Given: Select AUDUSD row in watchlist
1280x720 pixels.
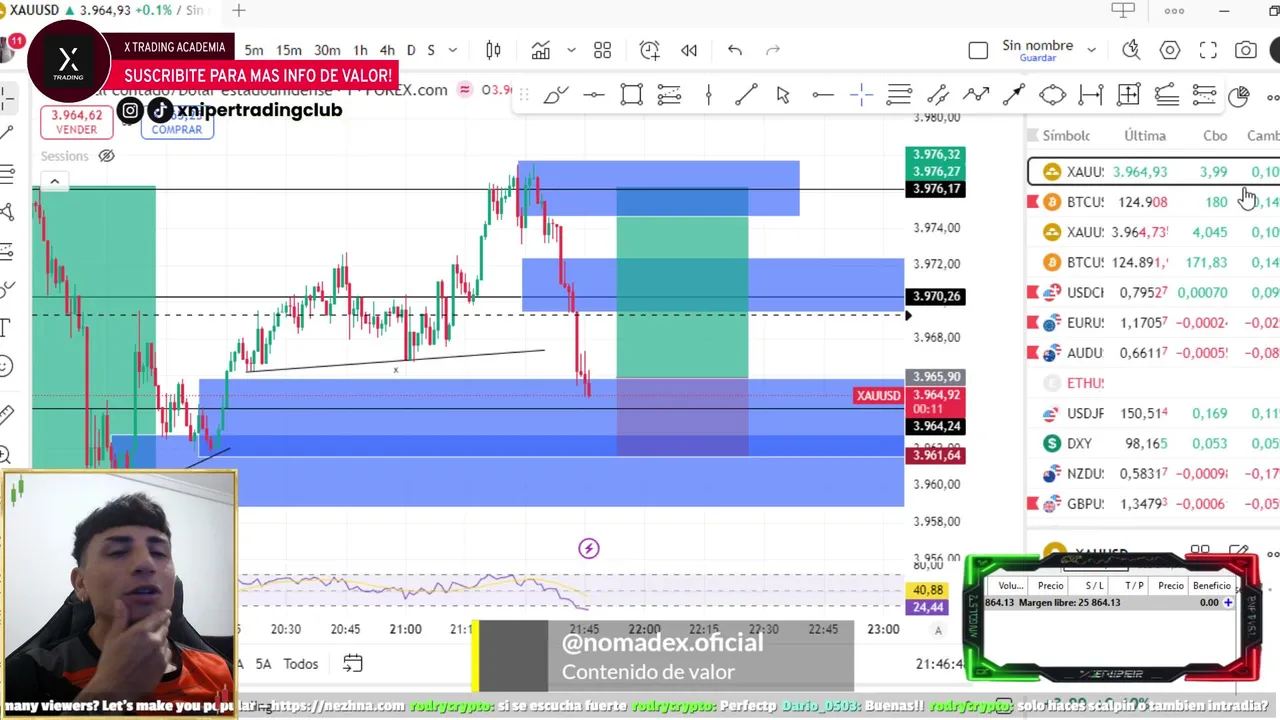Looking at the screenshot, I should coord(1153,353).
